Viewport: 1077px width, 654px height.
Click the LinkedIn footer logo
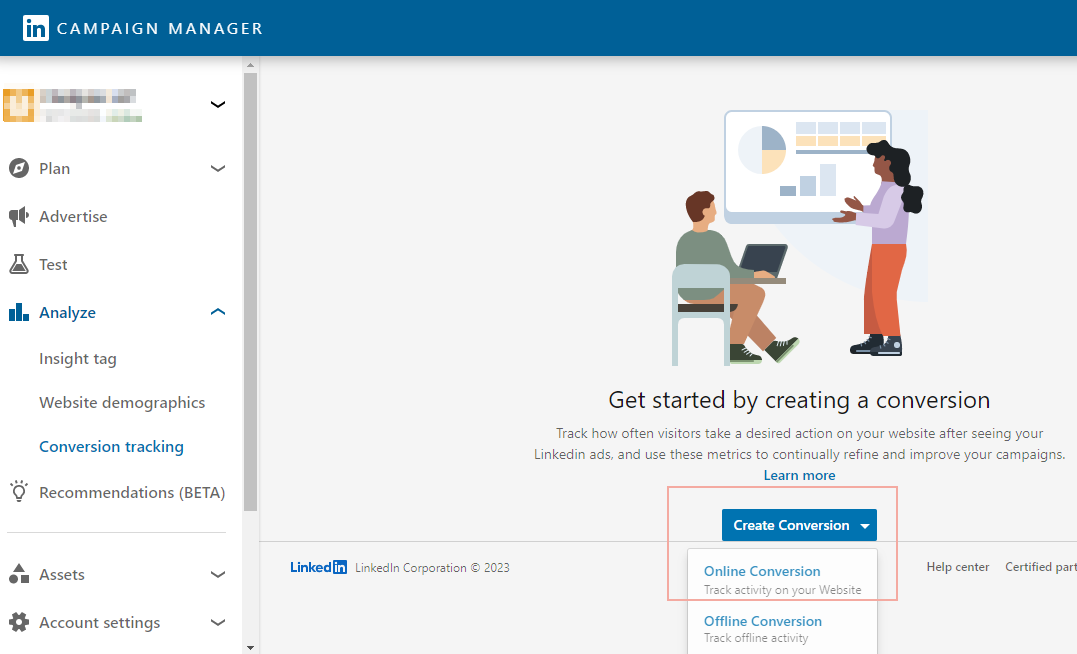coord(318,567)
